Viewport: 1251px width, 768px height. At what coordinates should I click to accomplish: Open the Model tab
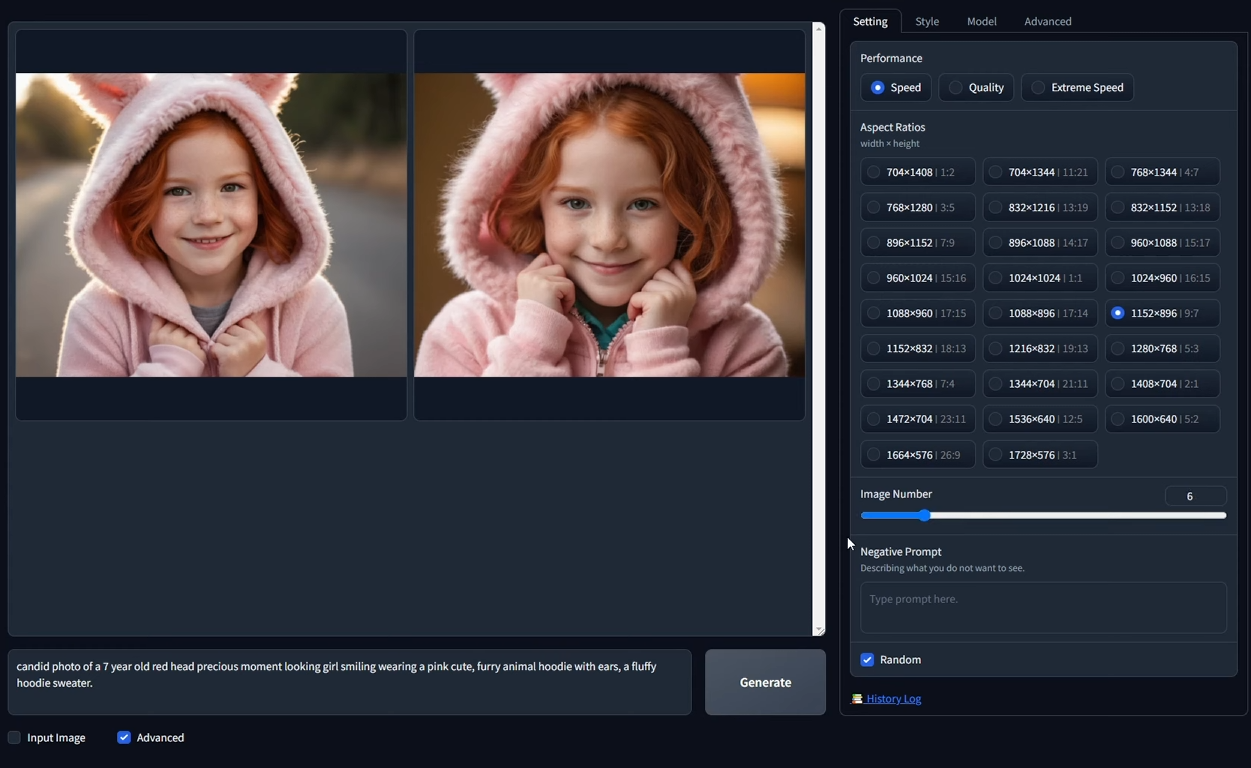pos(981,21)
